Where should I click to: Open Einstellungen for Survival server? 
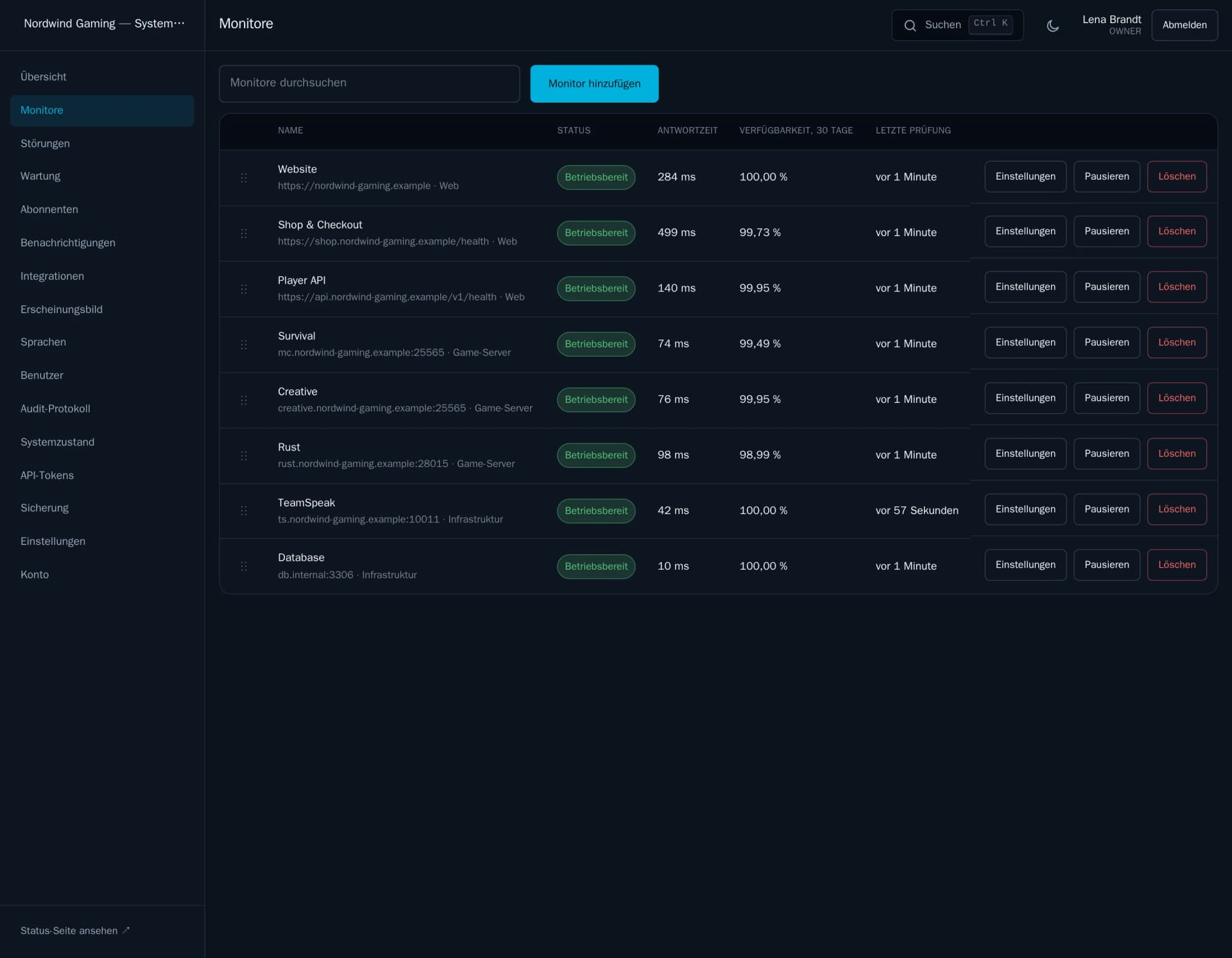pyautogui.click(x=1025, y=343)
